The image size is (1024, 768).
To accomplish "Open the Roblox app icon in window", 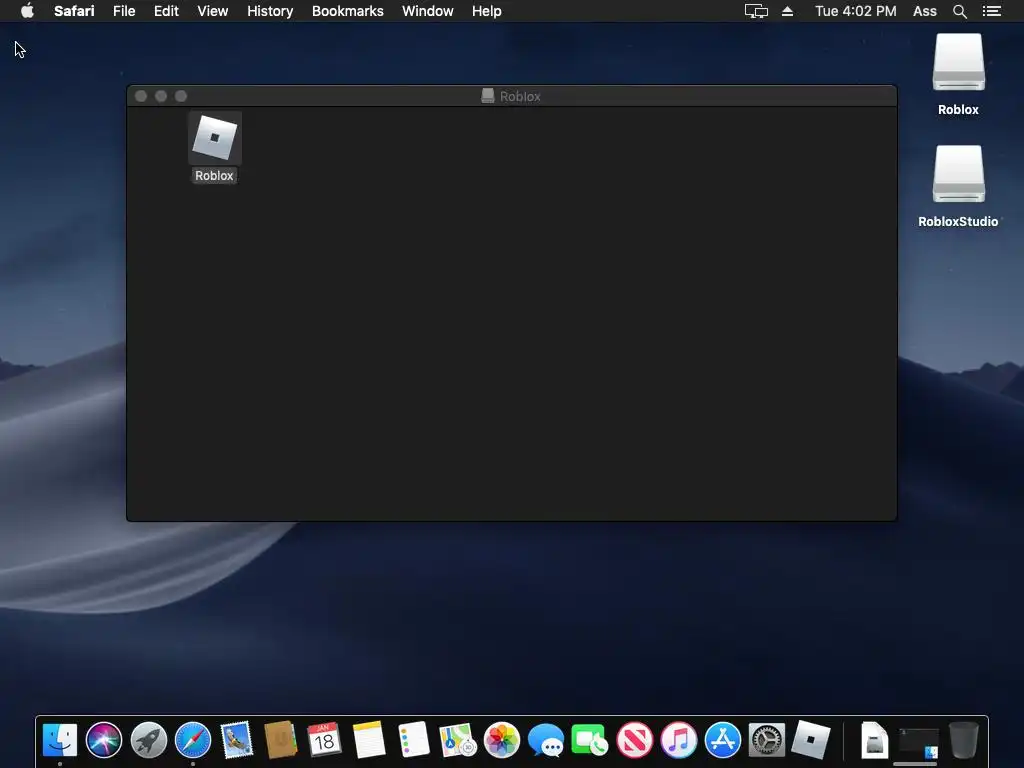I will point(215,138).
